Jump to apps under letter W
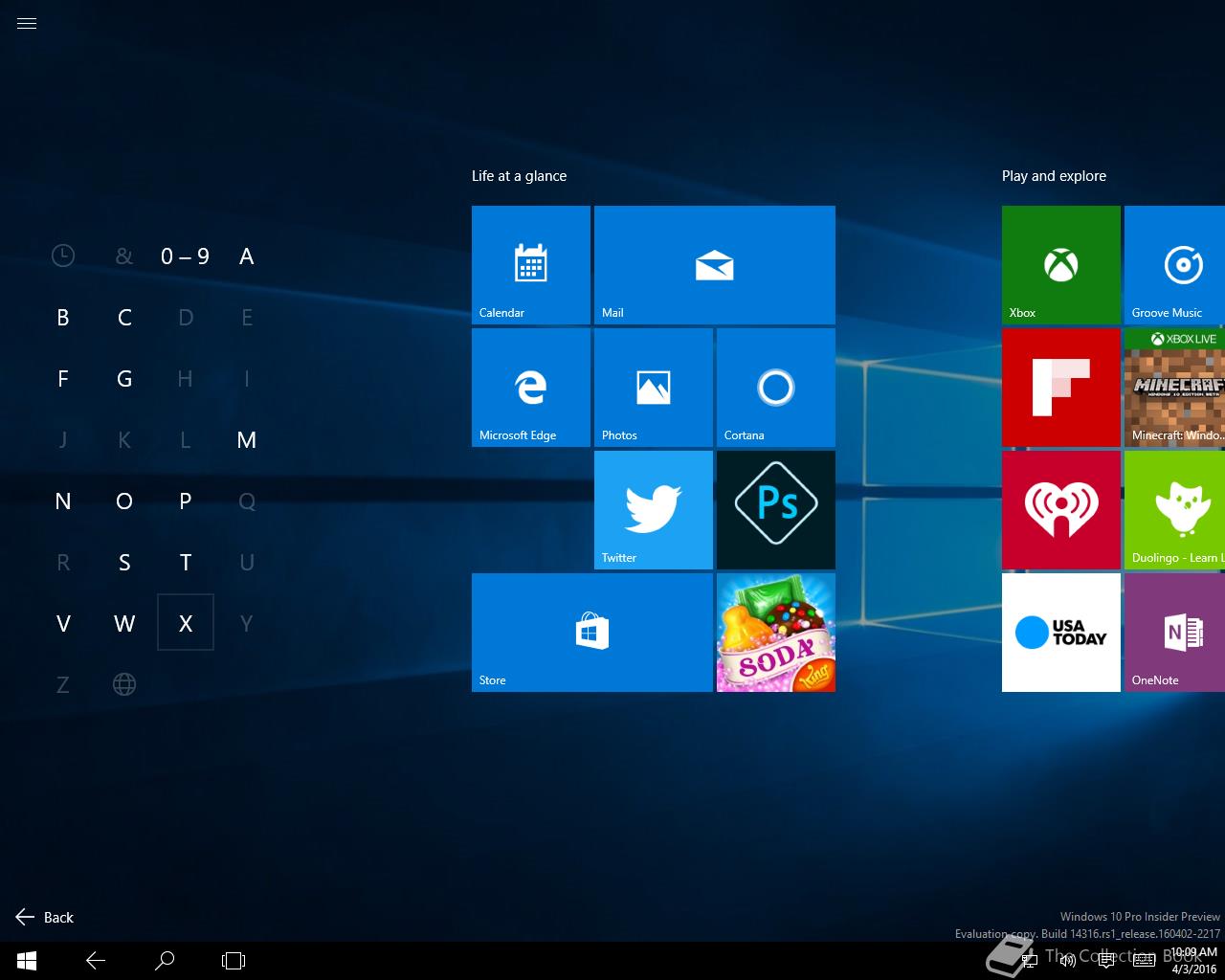 (124, 623)
